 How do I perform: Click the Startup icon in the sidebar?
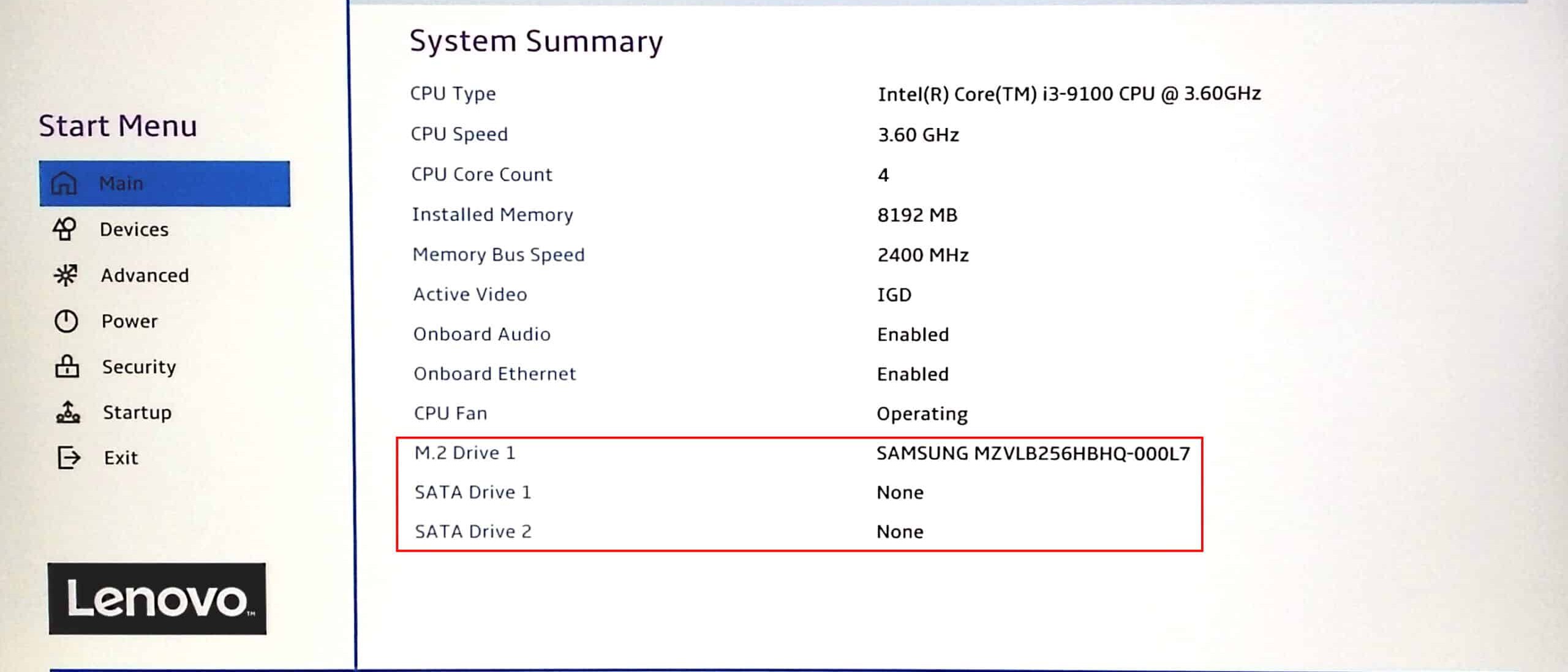pyautogui.click(x=68, y=412)
